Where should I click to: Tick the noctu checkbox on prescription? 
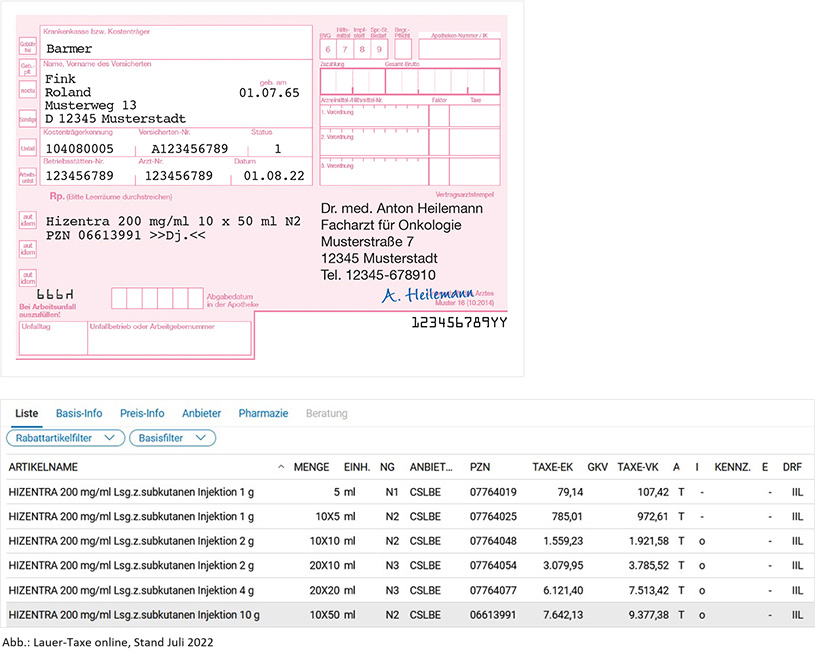28,90
